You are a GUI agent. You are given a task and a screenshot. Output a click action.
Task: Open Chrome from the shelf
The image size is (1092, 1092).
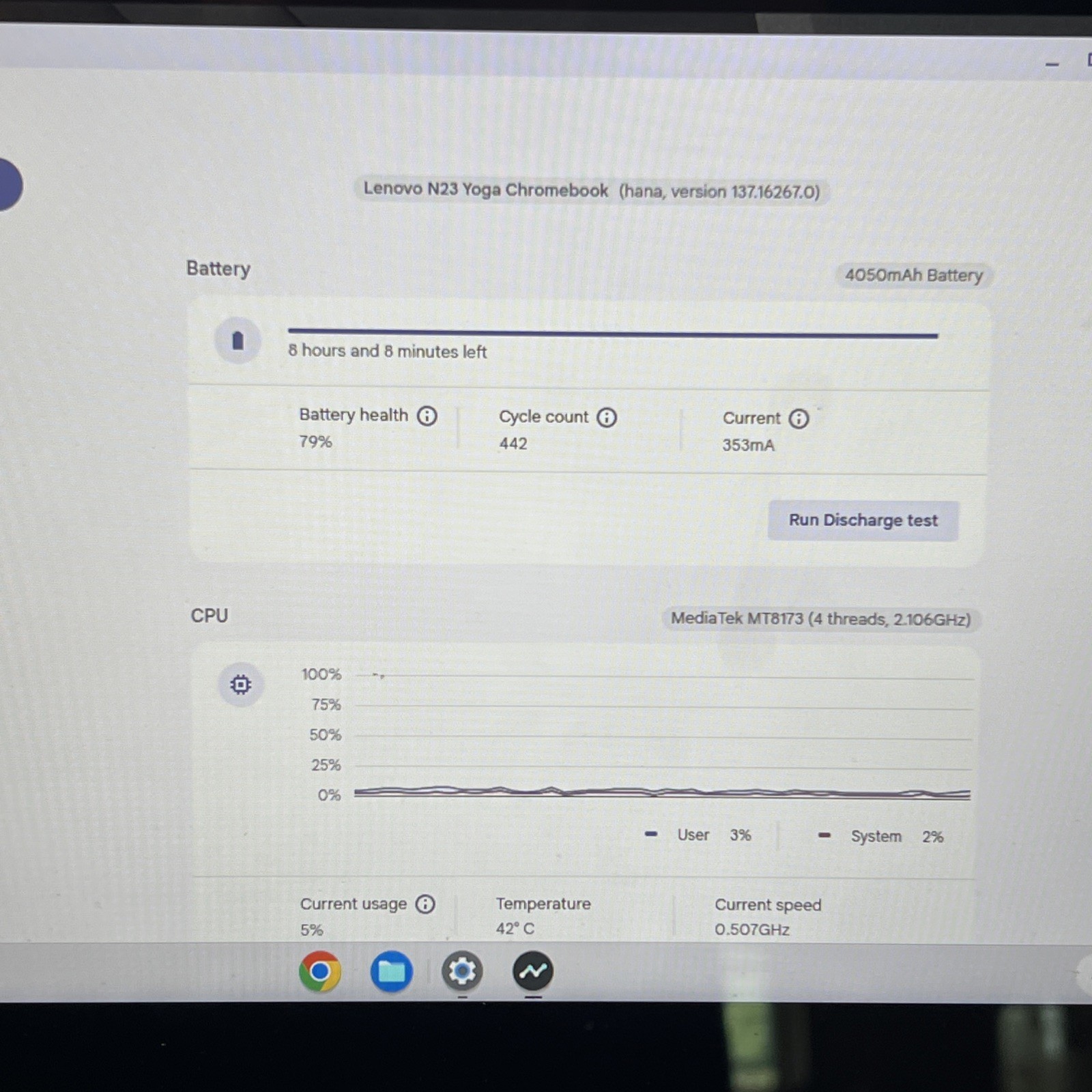click(x=319, y=971)
